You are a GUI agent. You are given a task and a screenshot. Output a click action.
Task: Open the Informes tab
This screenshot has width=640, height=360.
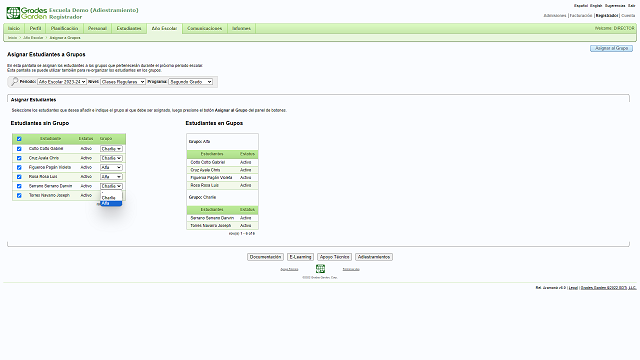[241, 29]
